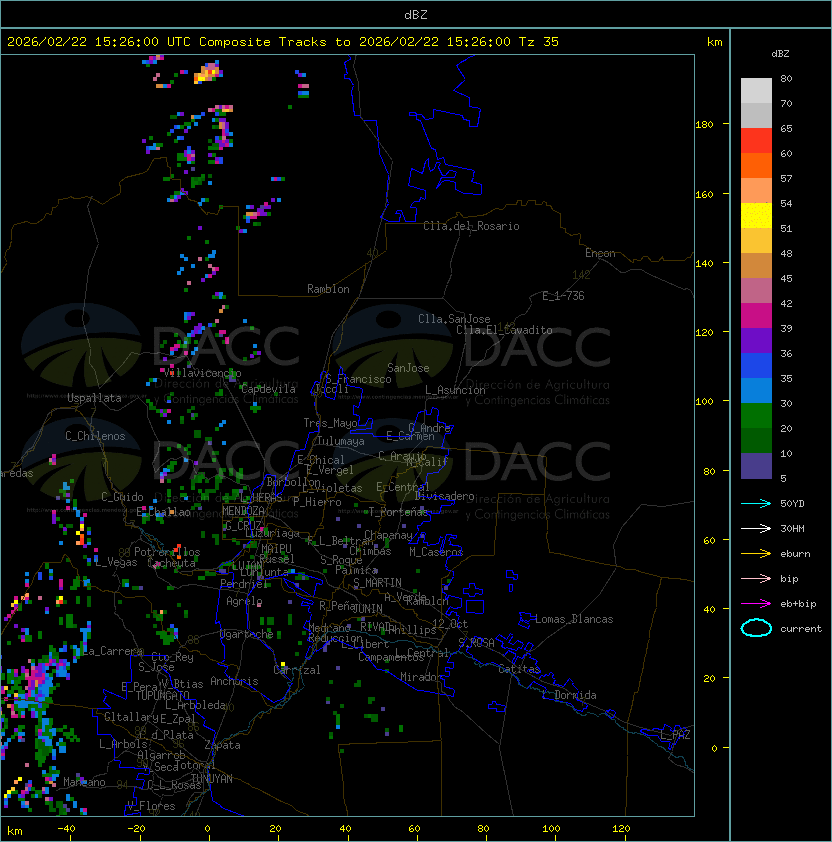Click the Divisadero map label
This screenshot has width=832, height=842.
coord(444,496)
